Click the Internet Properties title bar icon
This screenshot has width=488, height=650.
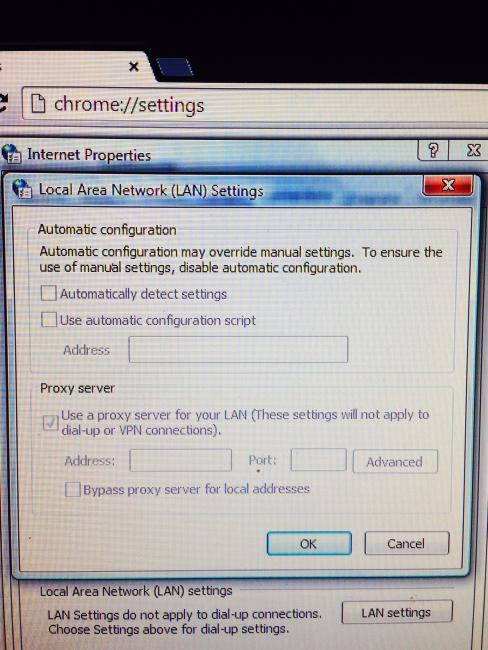12,153
